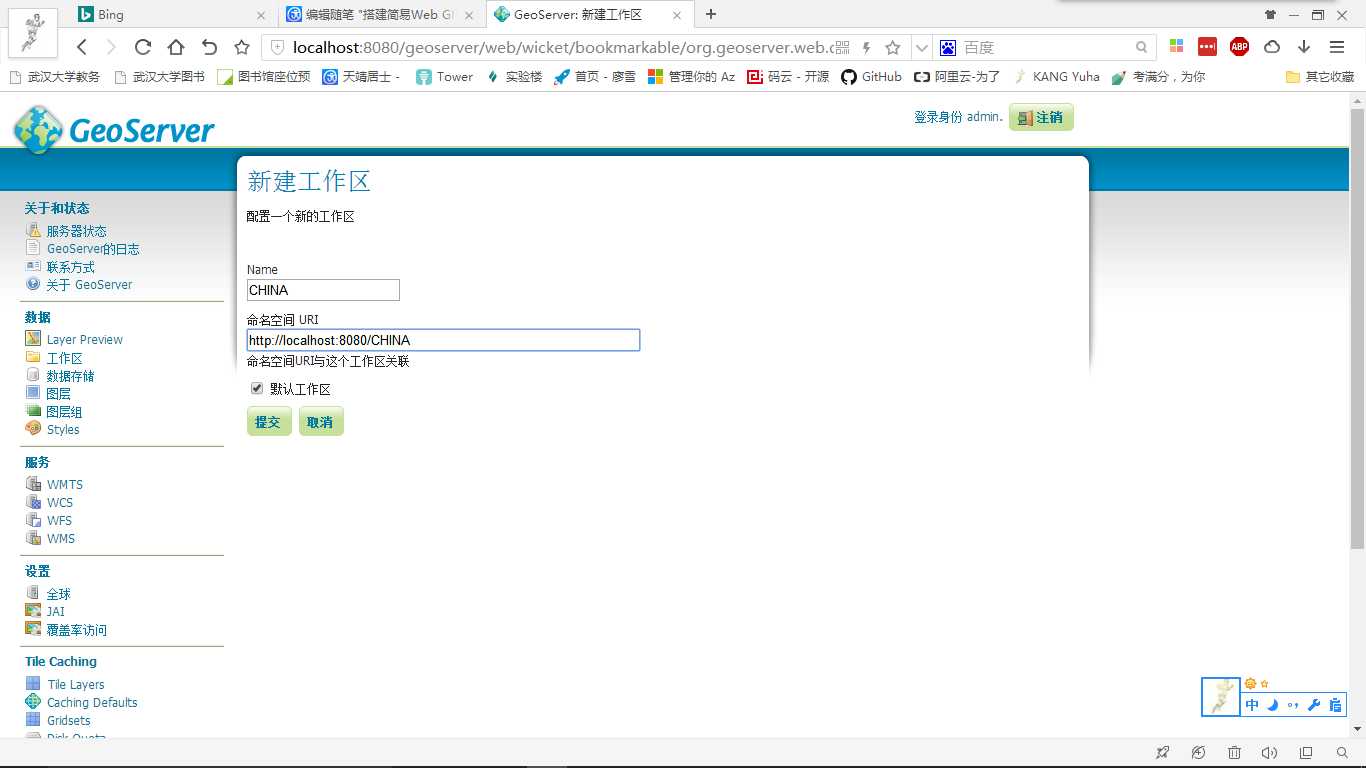Click the undo closed tab arrow
This screenshot has height=768, width=1366.
click(209, 47)
